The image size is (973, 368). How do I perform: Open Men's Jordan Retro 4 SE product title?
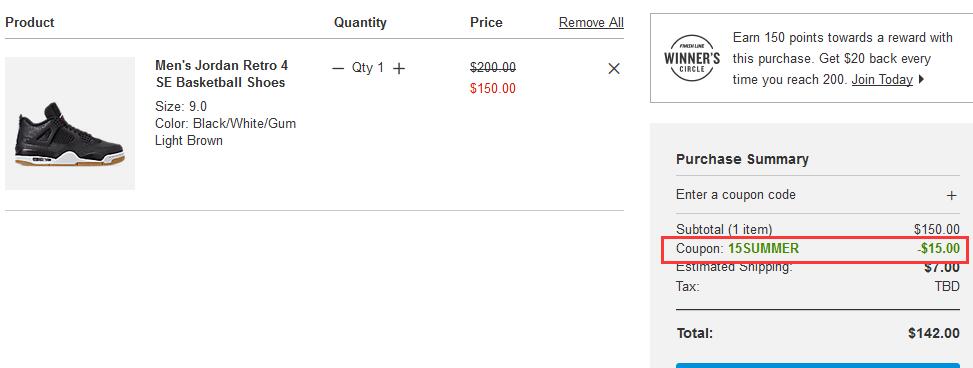tap(222, 74)
